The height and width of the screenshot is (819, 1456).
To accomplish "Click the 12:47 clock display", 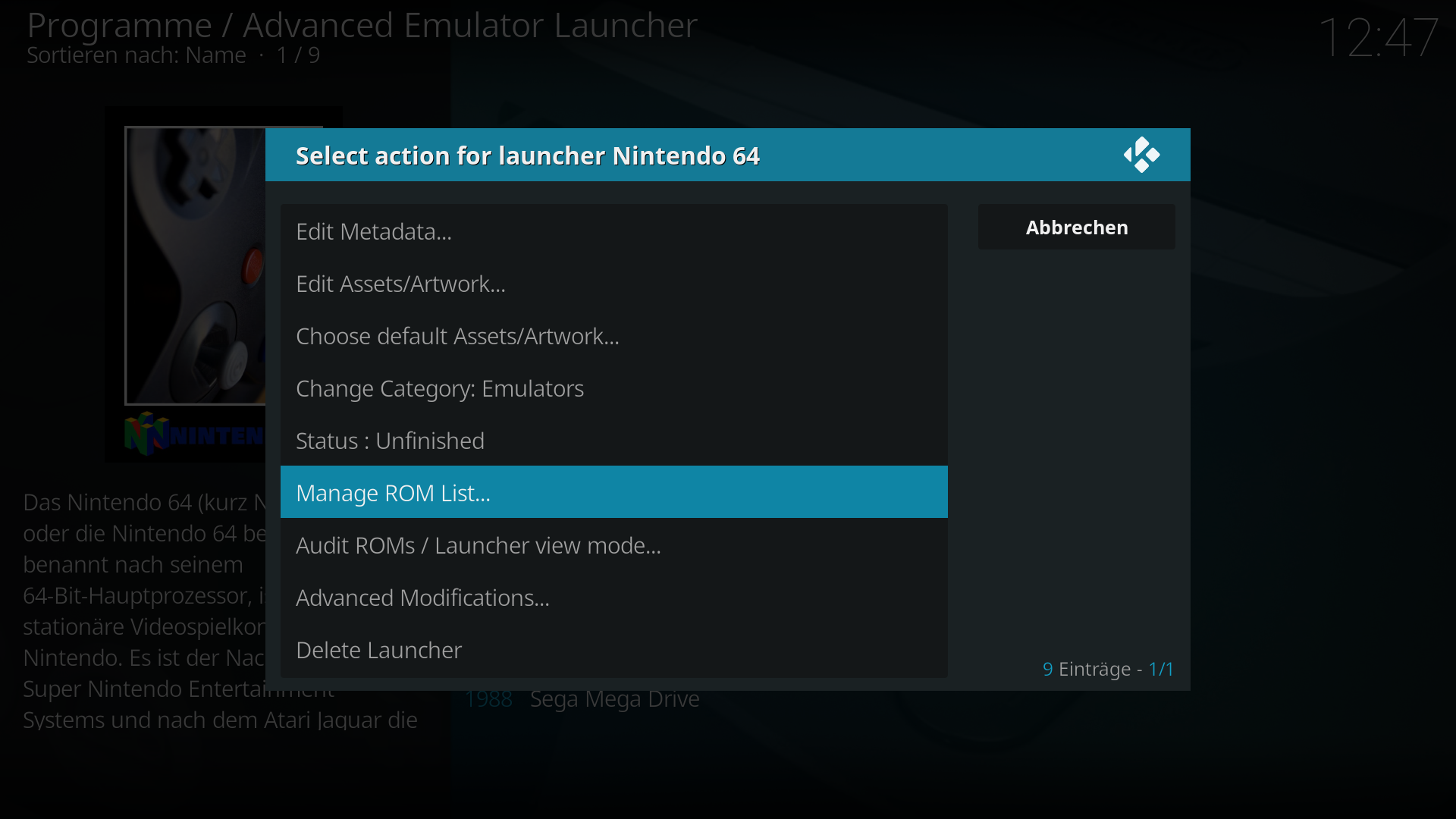I will pyautogui.click(x=1378, y=37).
